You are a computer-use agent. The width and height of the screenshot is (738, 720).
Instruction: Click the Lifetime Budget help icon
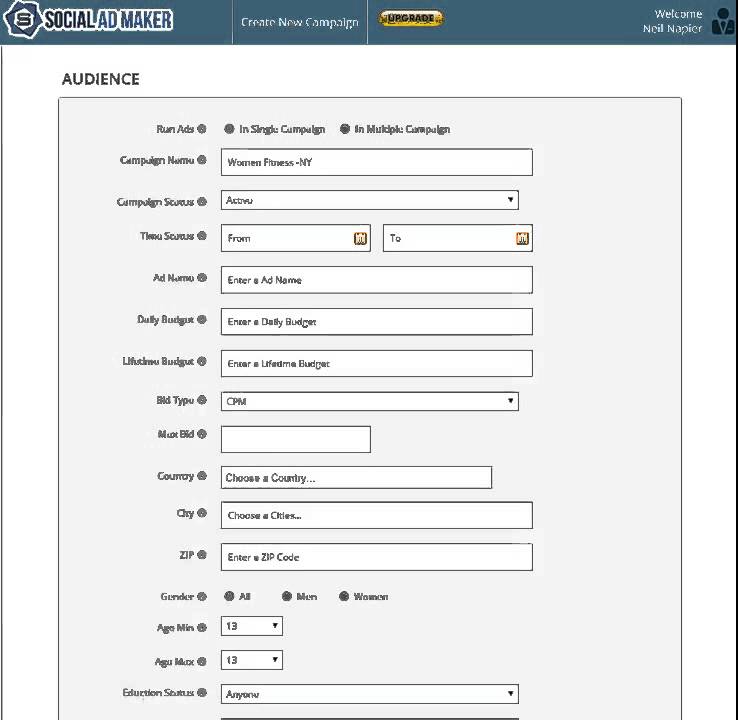tap(202, 361)
